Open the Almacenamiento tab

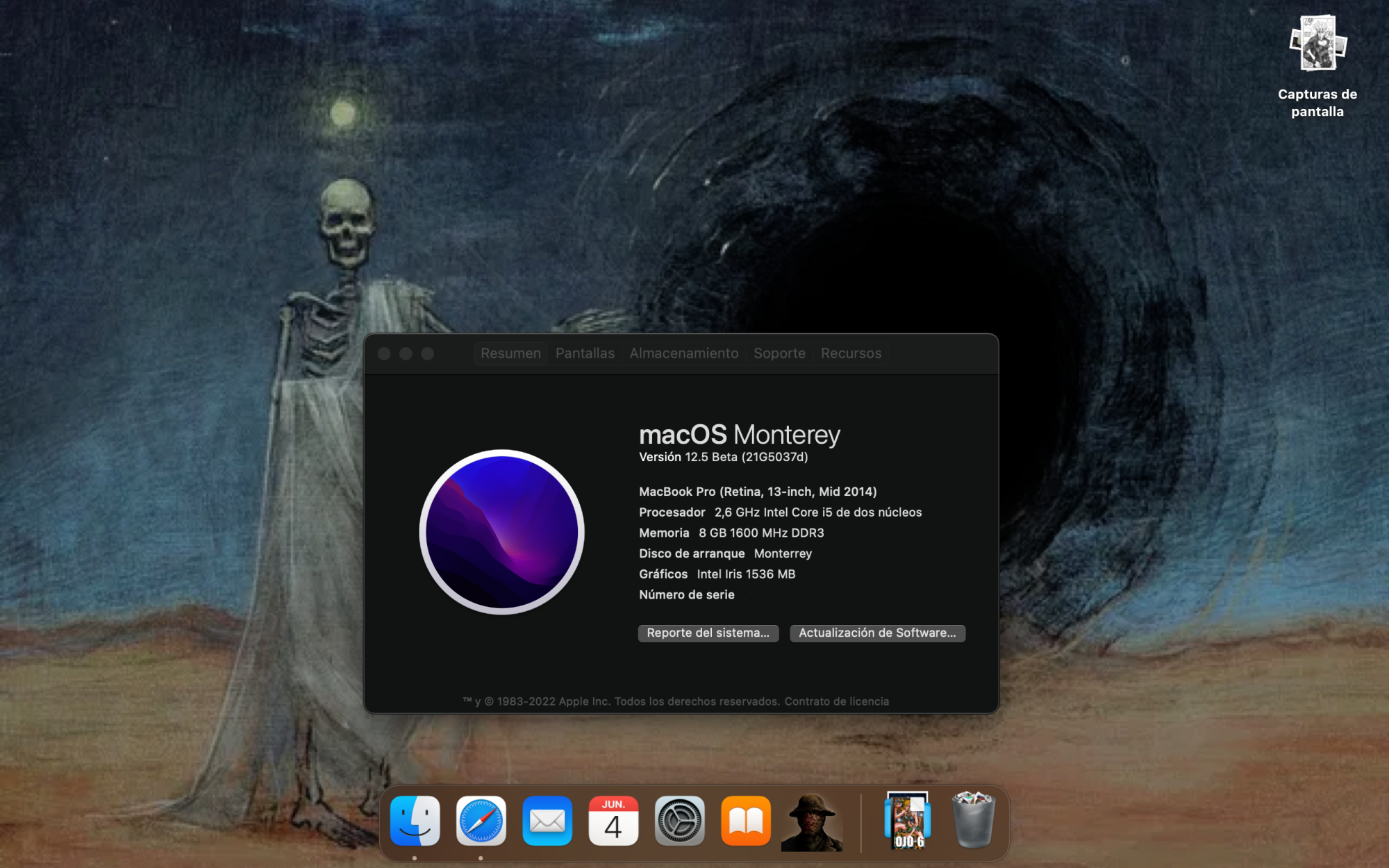[x=683, y=353]
